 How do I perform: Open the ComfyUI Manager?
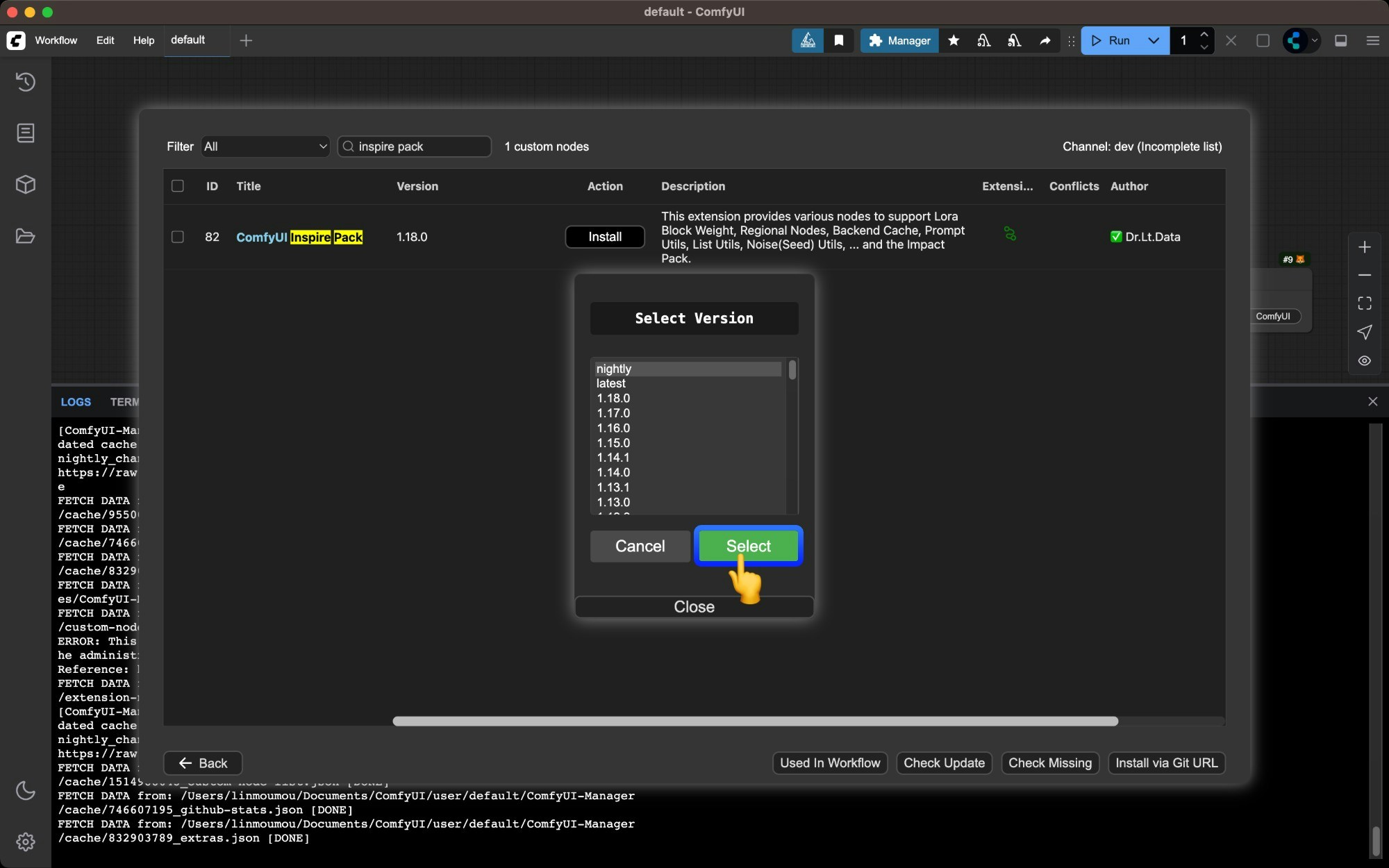898,40
